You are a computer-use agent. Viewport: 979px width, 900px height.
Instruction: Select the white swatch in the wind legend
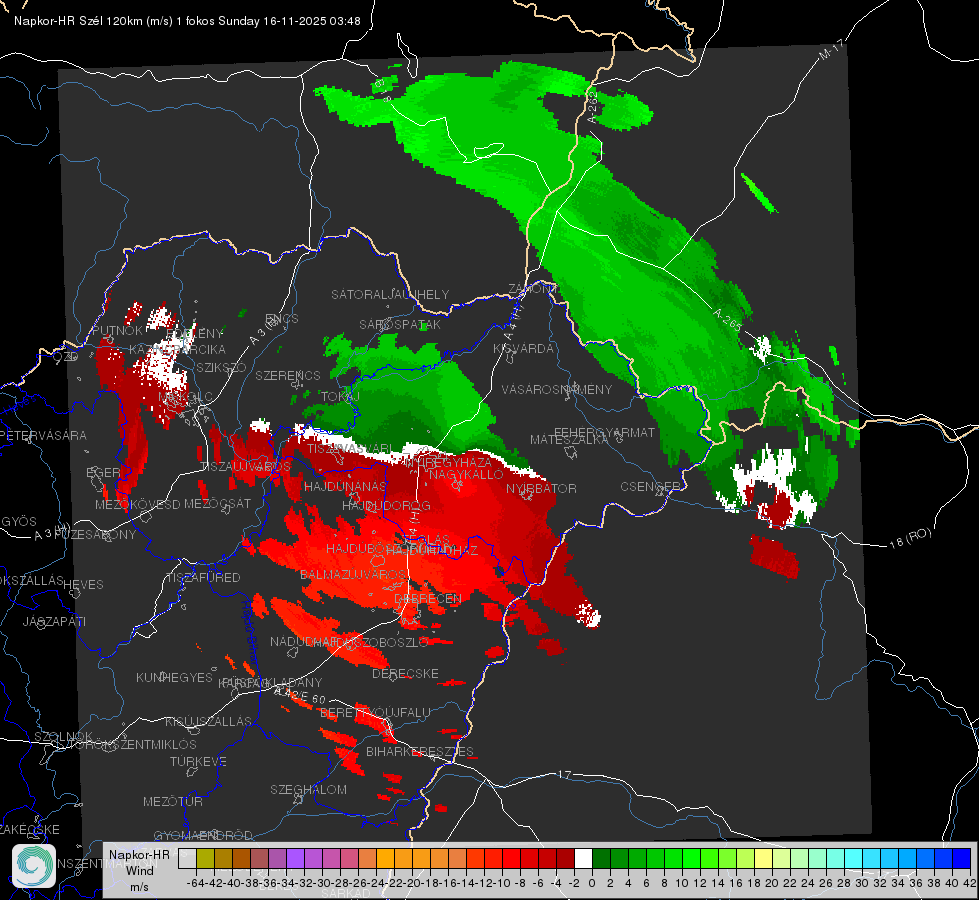[583, 859]
